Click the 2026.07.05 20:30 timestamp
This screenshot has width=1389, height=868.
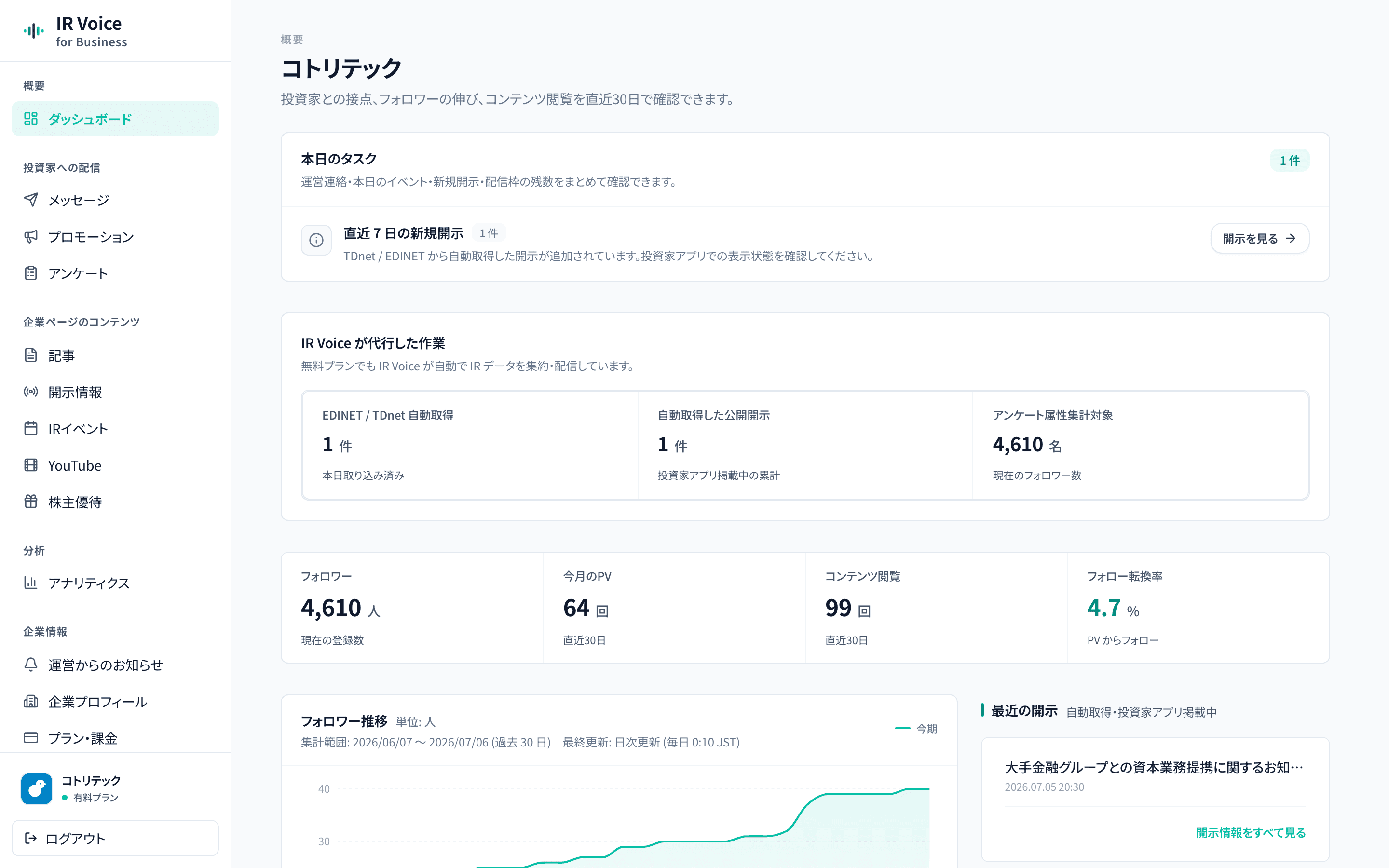tap(1044, 787)
